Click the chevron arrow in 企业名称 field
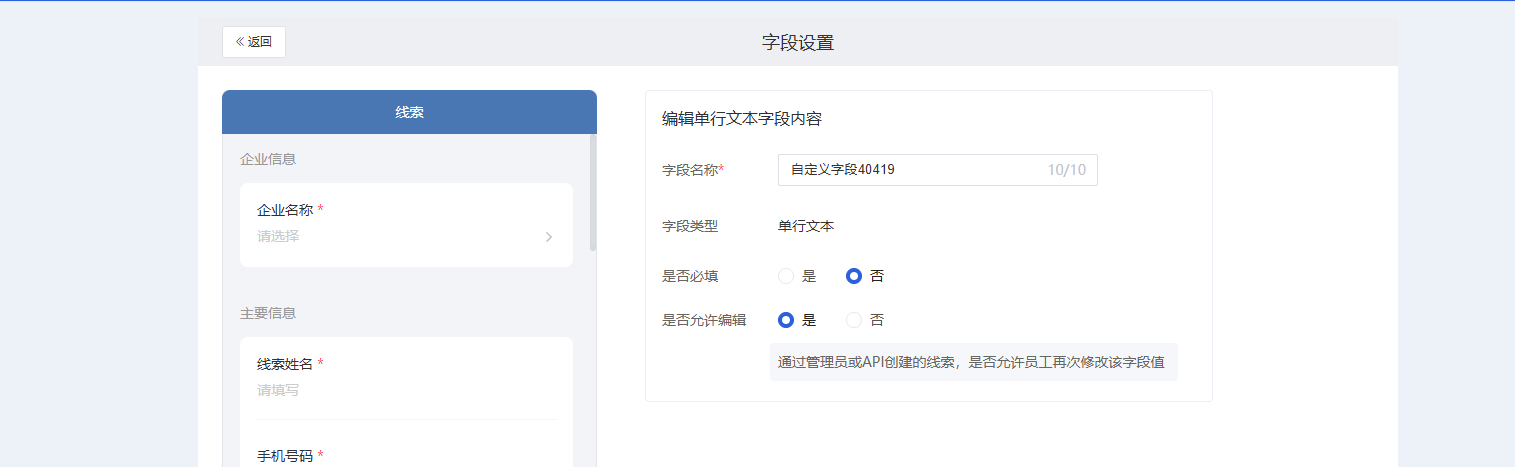The image size is (1515, 467). pos(549,237)
